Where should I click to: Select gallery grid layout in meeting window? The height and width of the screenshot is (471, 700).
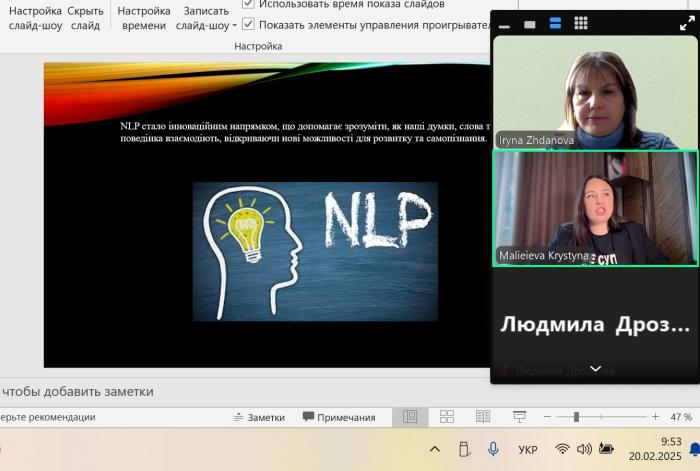581,24
